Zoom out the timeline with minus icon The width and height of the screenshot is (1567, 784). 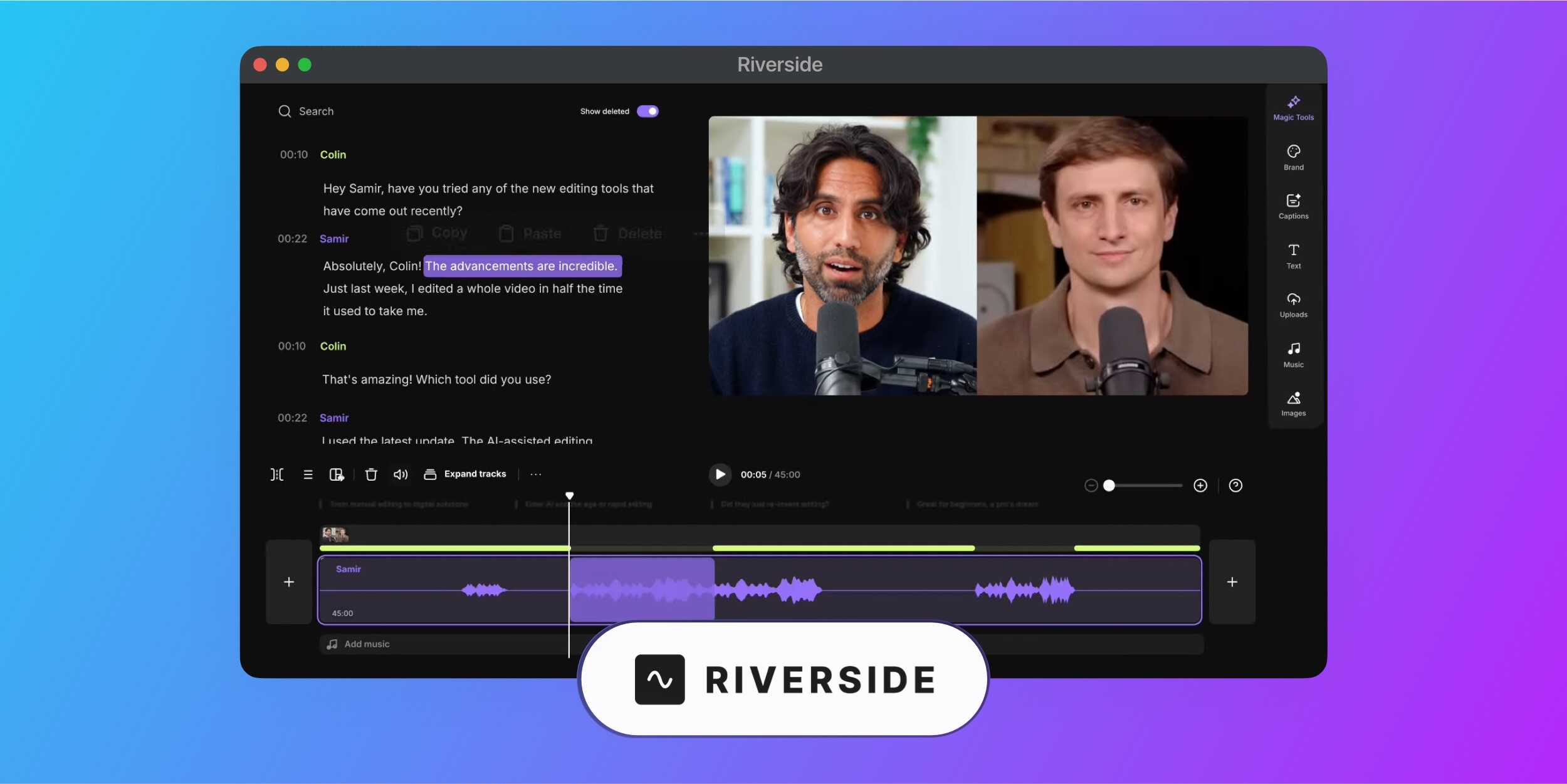[x=1091, y=486]
